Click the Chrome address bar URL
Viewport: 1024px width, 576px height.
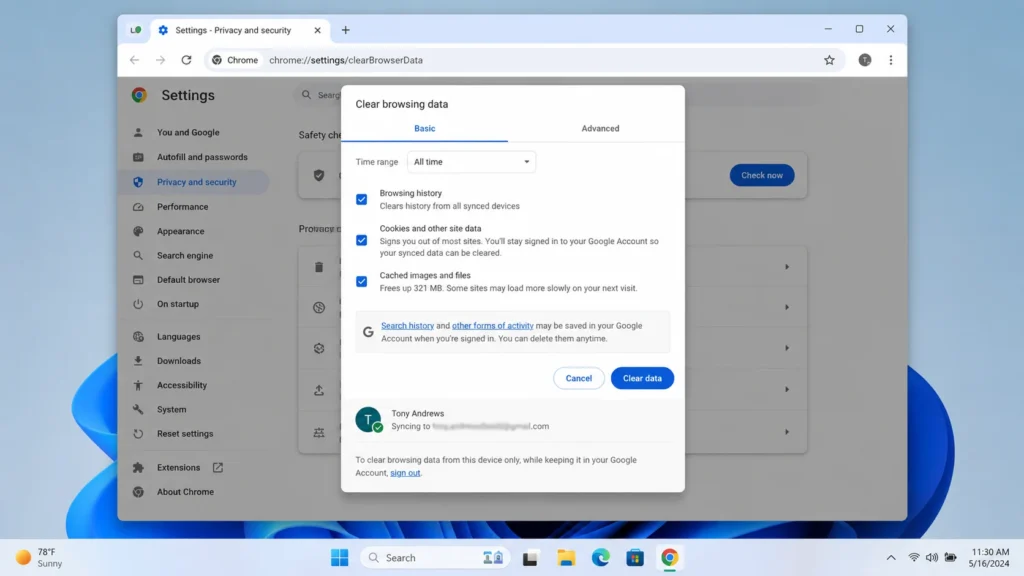346,60
